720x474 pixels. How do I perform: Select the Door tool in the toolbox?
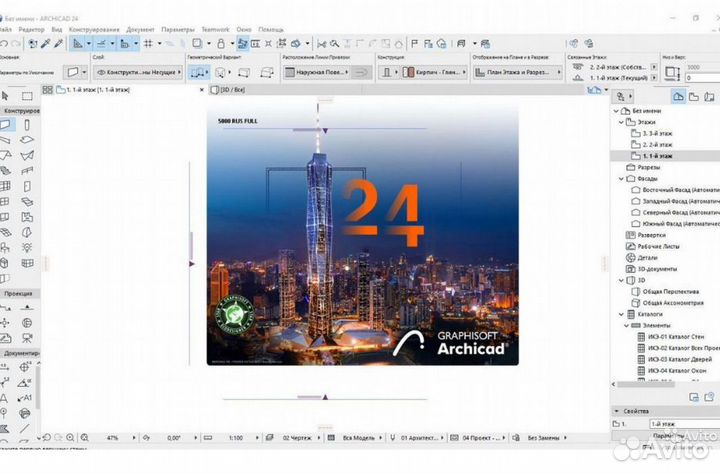[27, 186]
